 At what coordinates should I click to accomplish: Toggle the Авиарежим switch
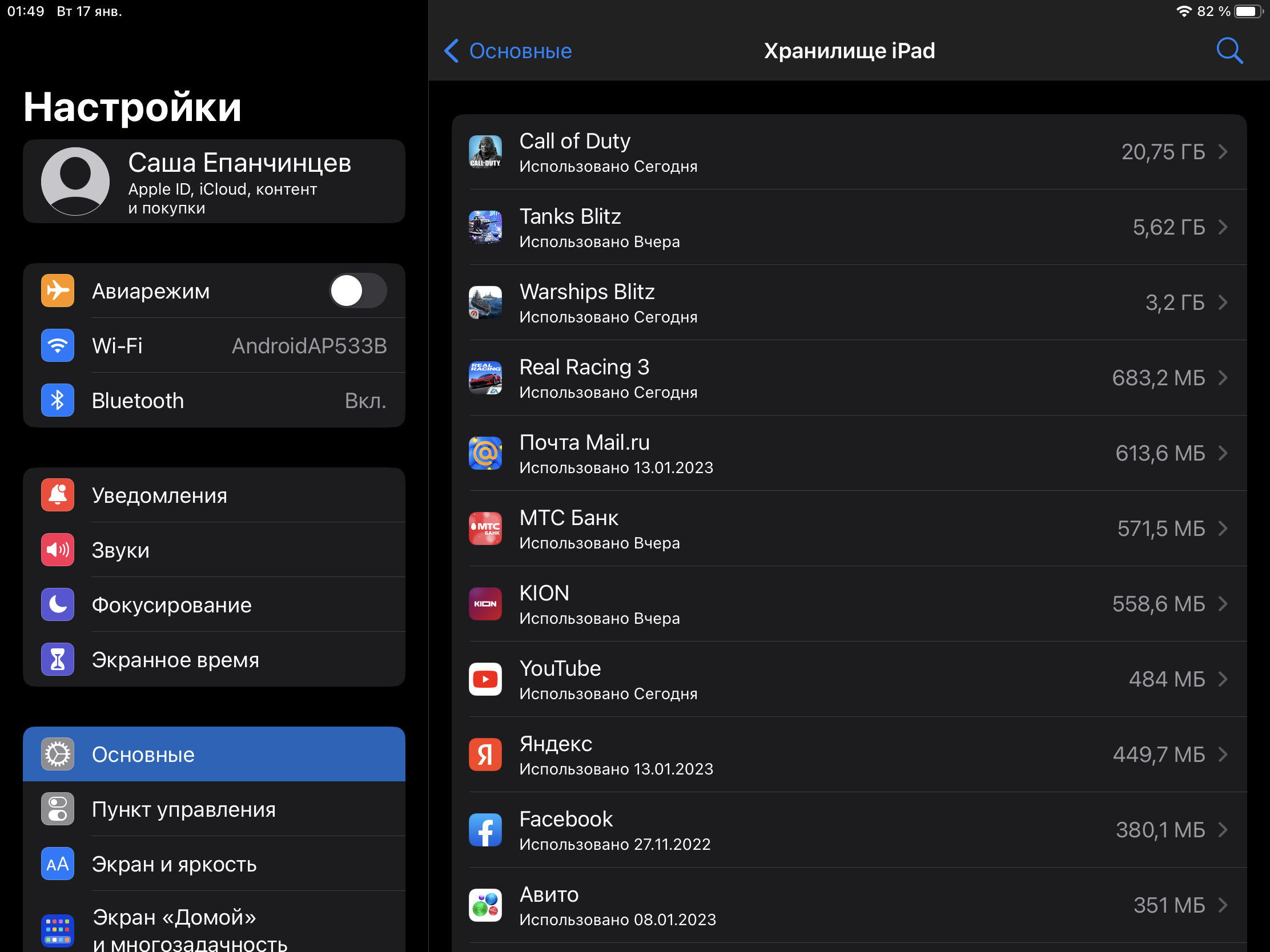(x=357, y=291)
